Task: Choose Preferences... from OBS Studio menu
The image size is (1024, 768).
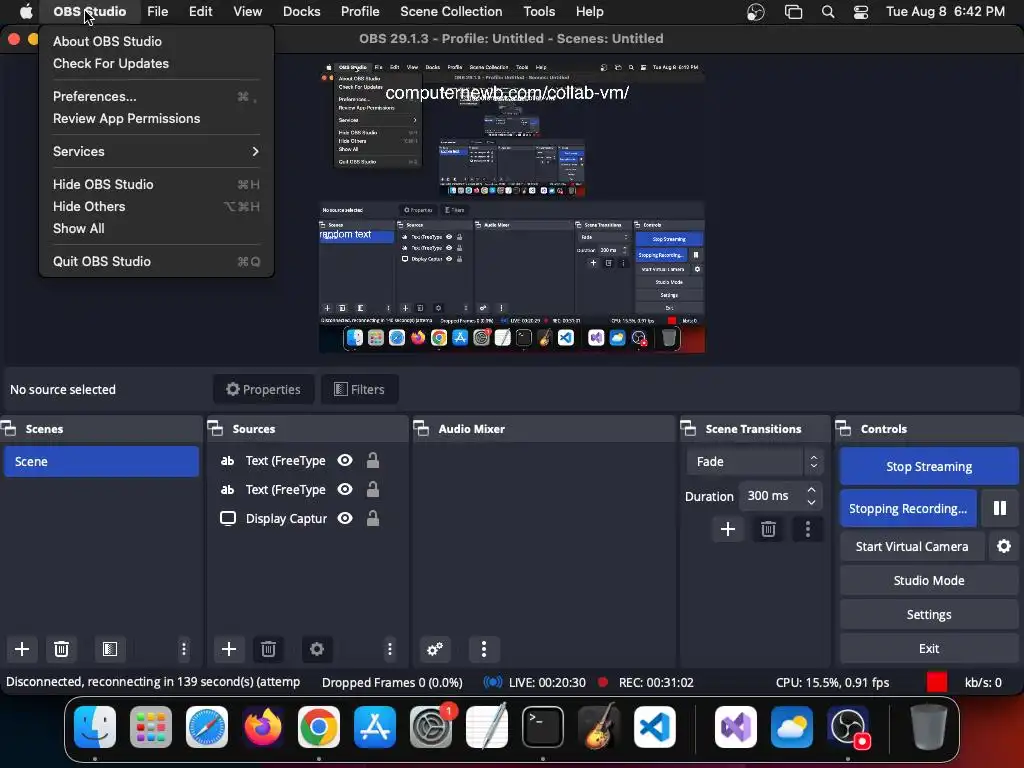Action: click(x=156, y=97)
